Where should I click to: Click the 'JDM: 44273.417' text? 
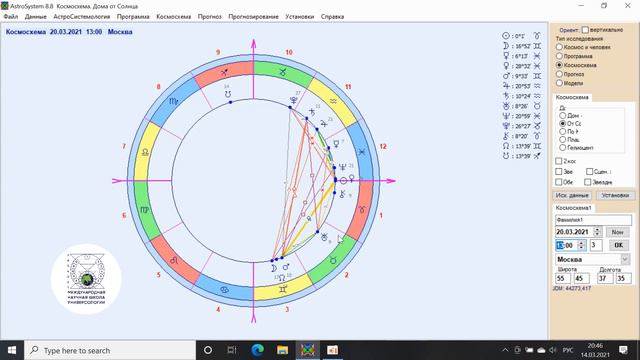pos(571,288)
